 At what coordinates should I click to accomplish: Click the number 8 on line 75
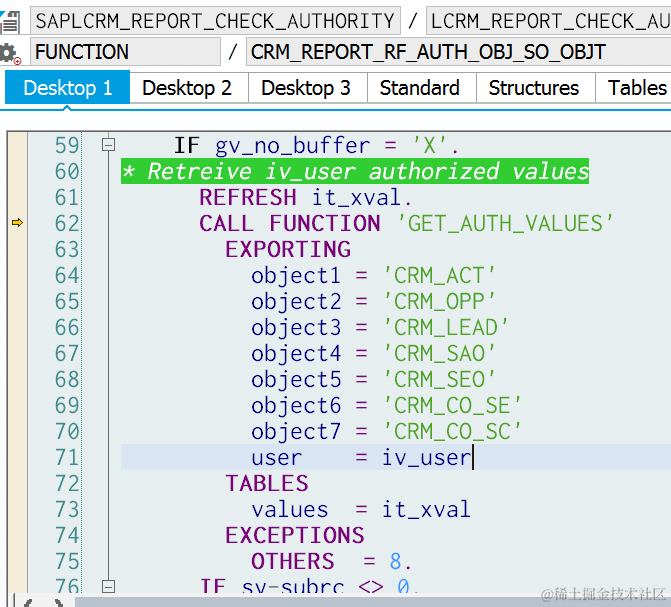pyautogui.click(x=396, y=562)
